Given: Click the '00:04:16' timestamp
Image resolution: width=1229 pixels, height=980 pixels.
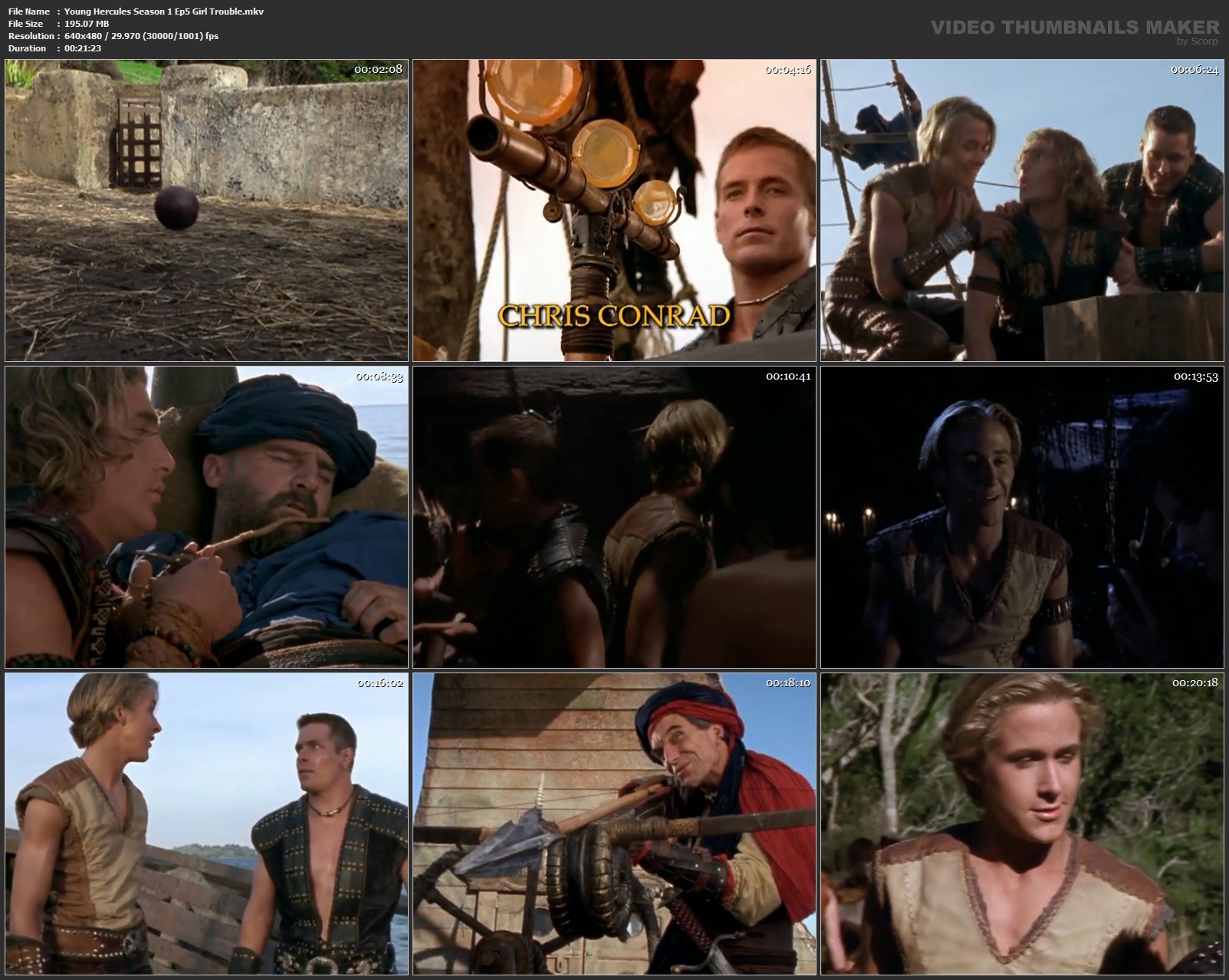Looking at the screenshot, I should 787,70.
